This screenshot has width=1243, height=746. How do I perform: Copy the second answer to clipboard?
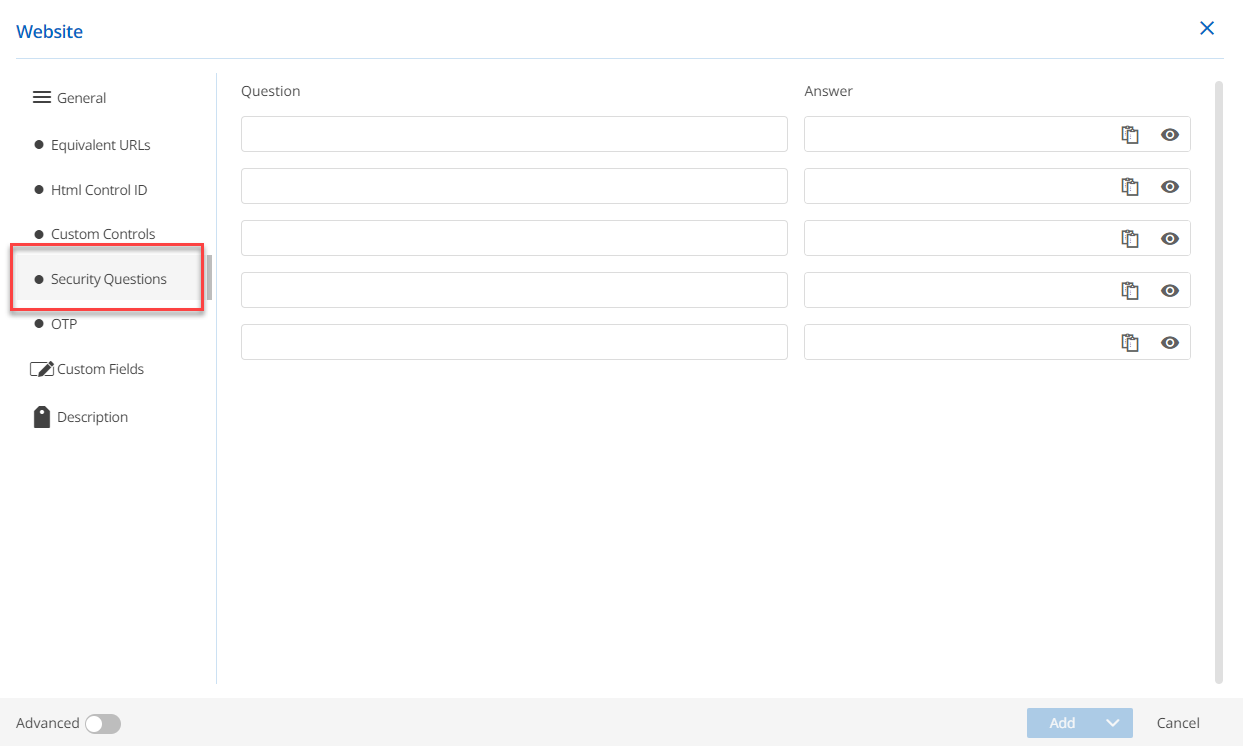[1130, 185]
